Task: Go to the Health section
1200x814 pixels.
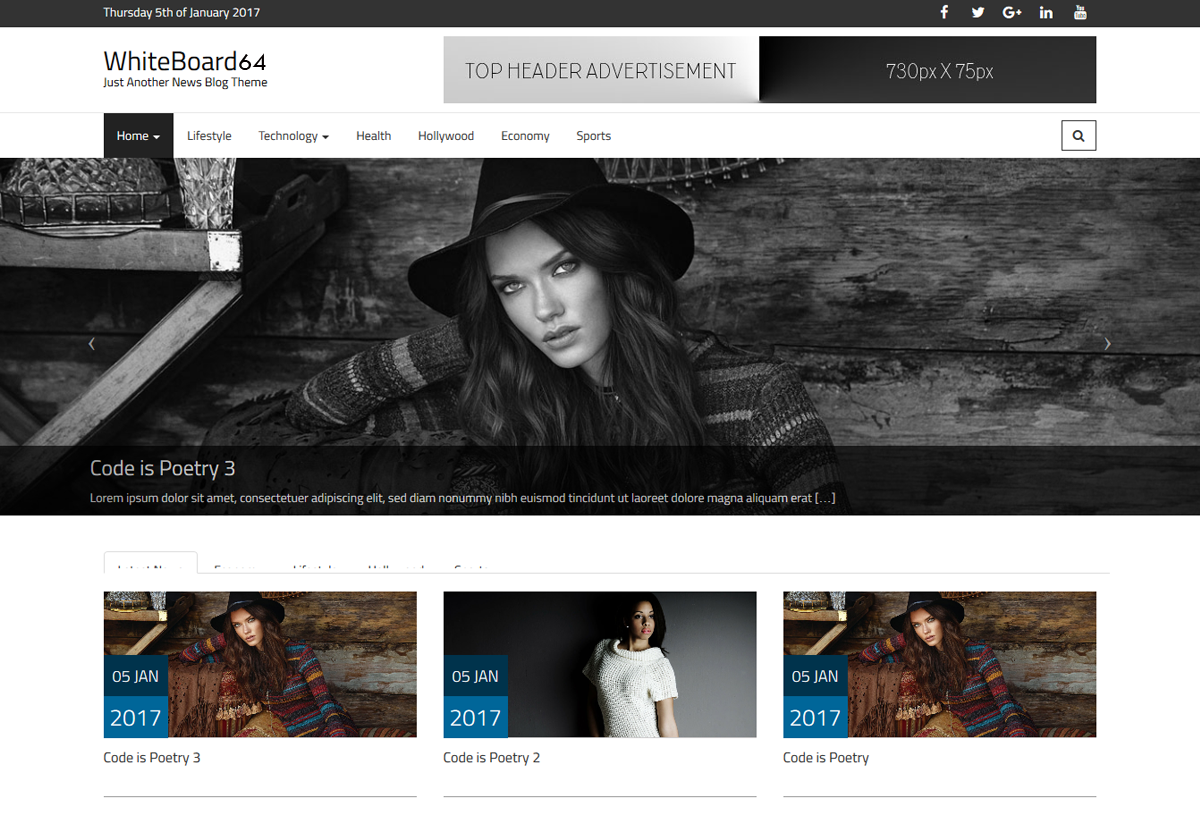Action: [373, 136]
